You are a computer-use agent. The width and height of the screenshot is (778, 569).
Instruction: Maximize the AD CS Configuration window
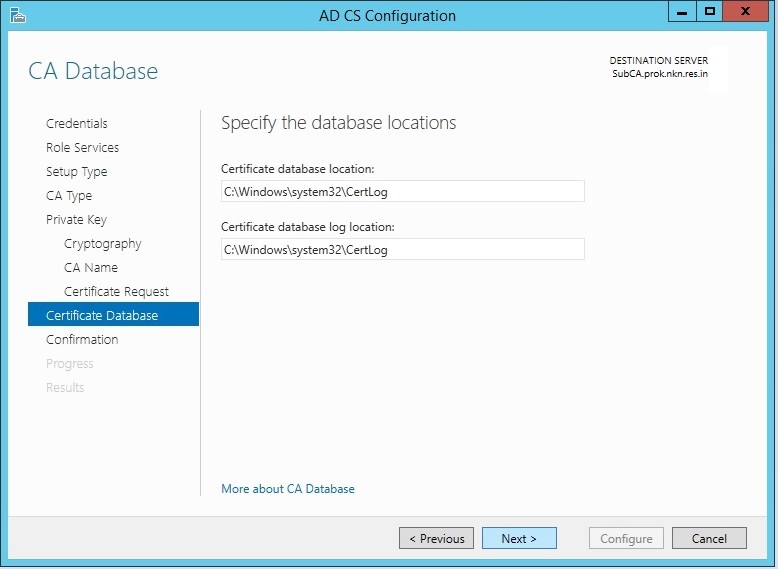[x=710, y=11]
